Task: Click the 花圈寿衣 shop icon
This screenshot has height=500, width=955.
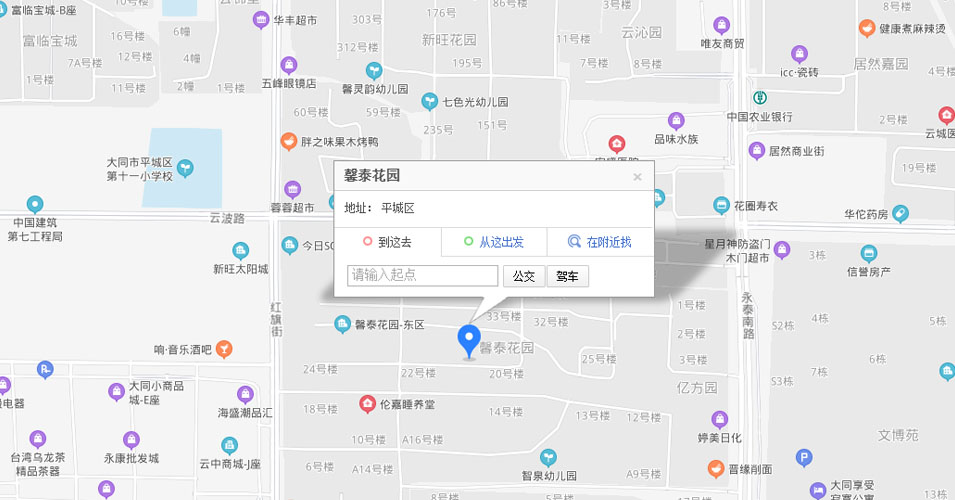Action: coord(721,205)
